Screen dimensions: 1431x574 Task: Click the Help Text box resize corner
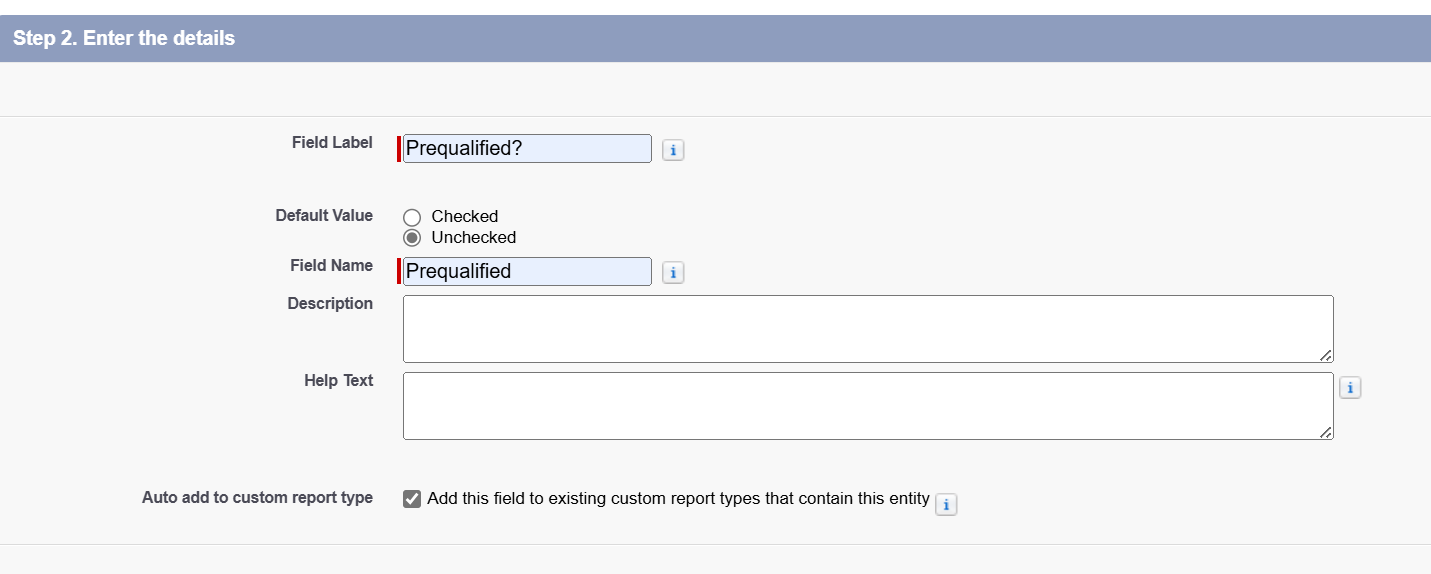coord(1326,432)
